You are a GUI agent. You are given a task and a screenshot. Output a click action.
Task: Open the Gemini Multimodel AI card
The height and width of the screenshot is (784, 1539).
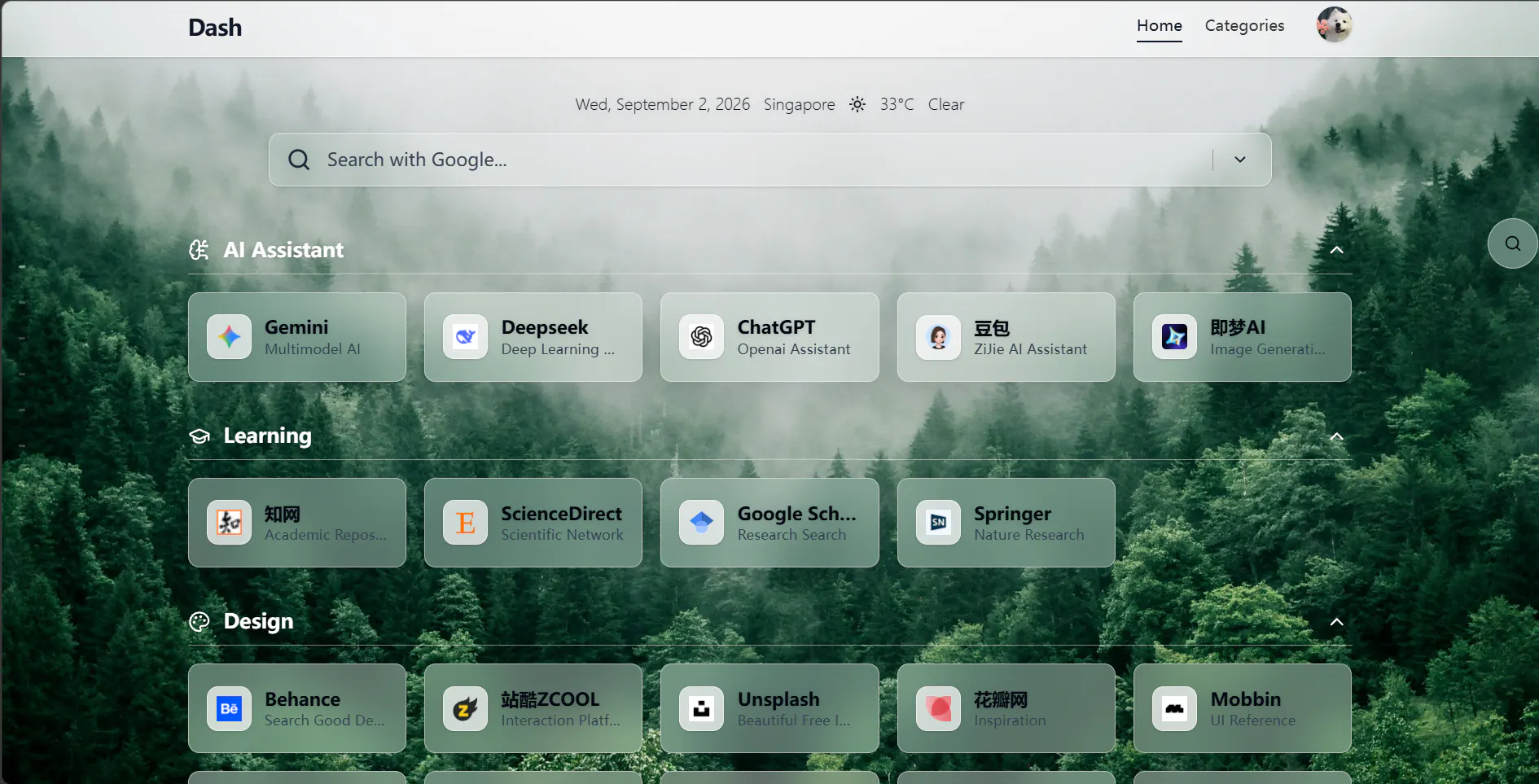coord(297,337)
